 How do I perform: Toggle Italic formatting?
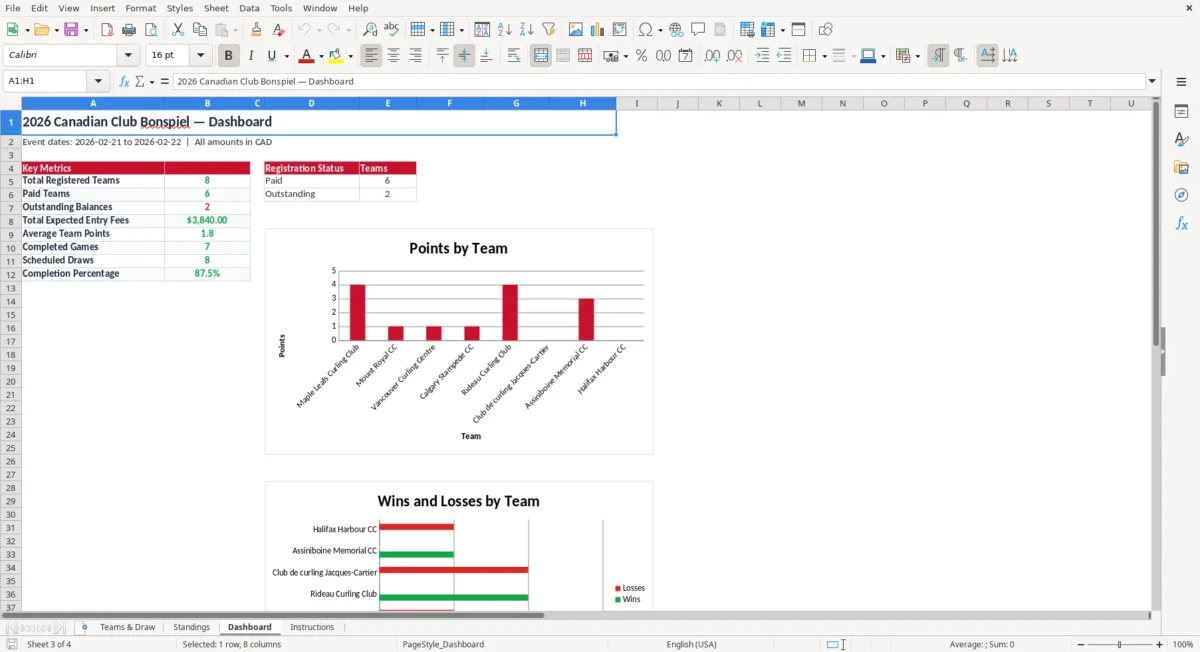click(x=251, y=56)
